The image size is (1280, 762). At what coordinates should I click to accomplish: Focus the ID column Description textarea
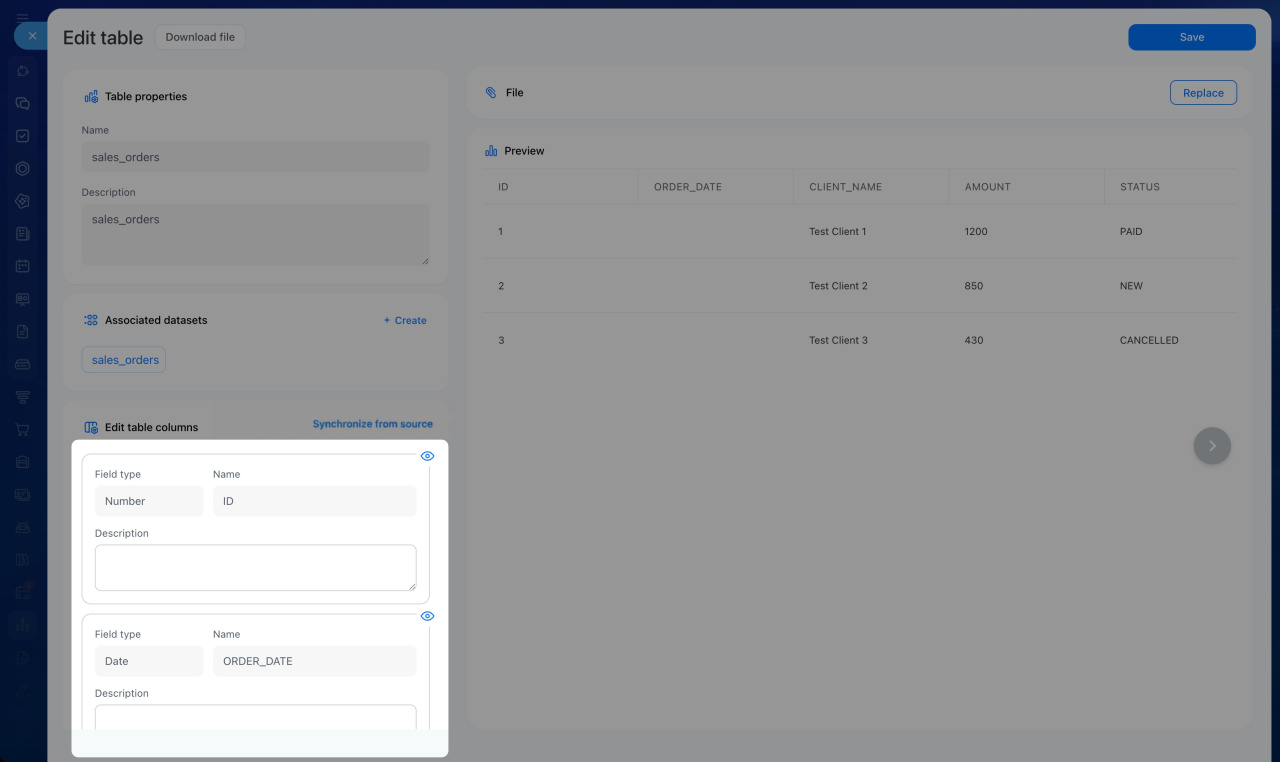[x=256, y=568]
